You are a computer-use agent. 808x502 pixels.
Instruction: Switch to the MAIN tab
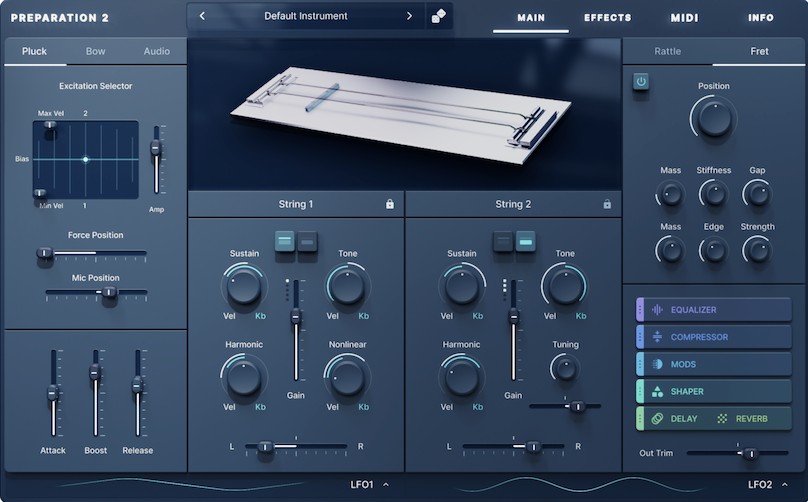pyautogui.click(x=531, y=18)
